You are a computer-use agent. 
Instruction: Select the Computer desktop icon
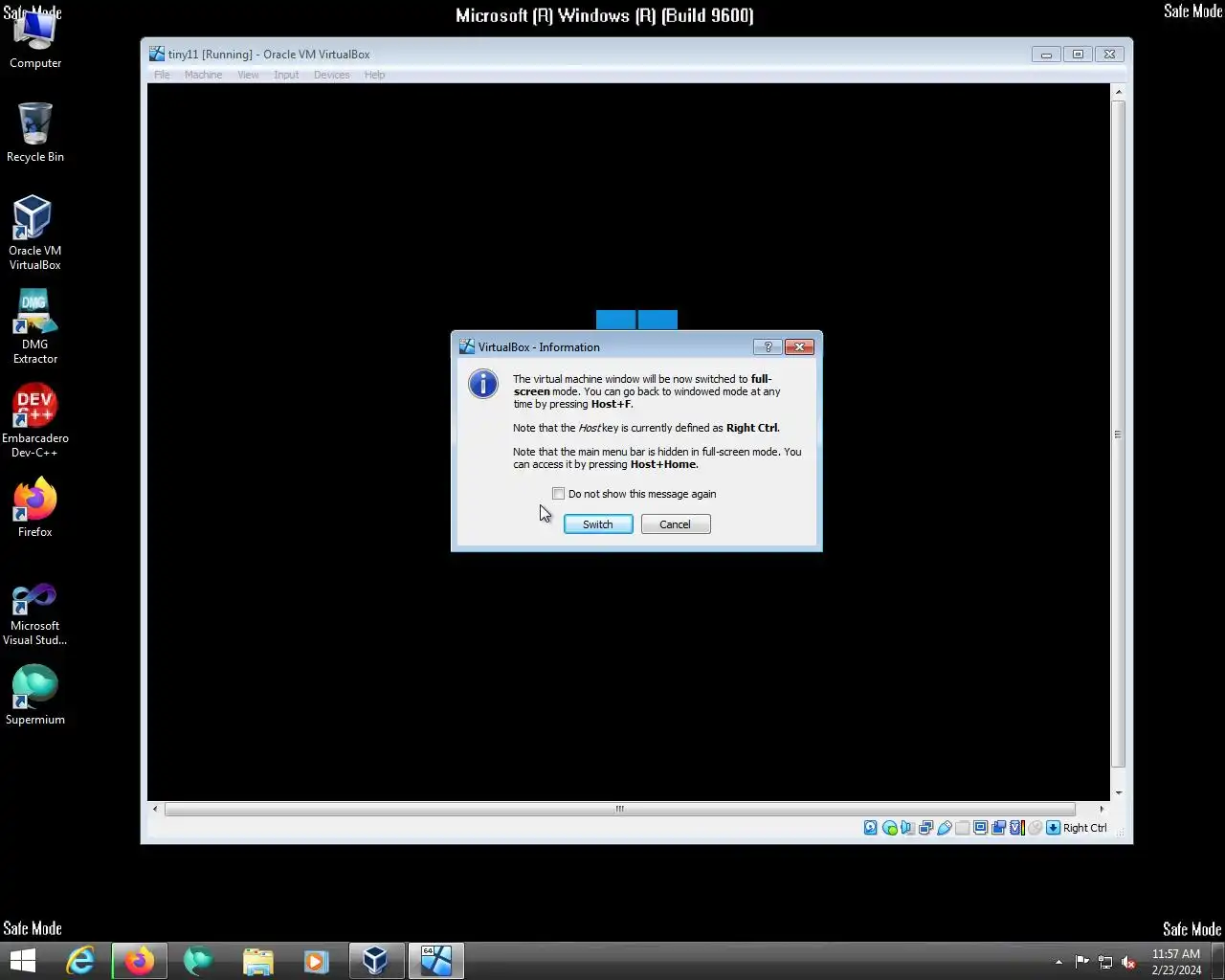pos(35,40)
